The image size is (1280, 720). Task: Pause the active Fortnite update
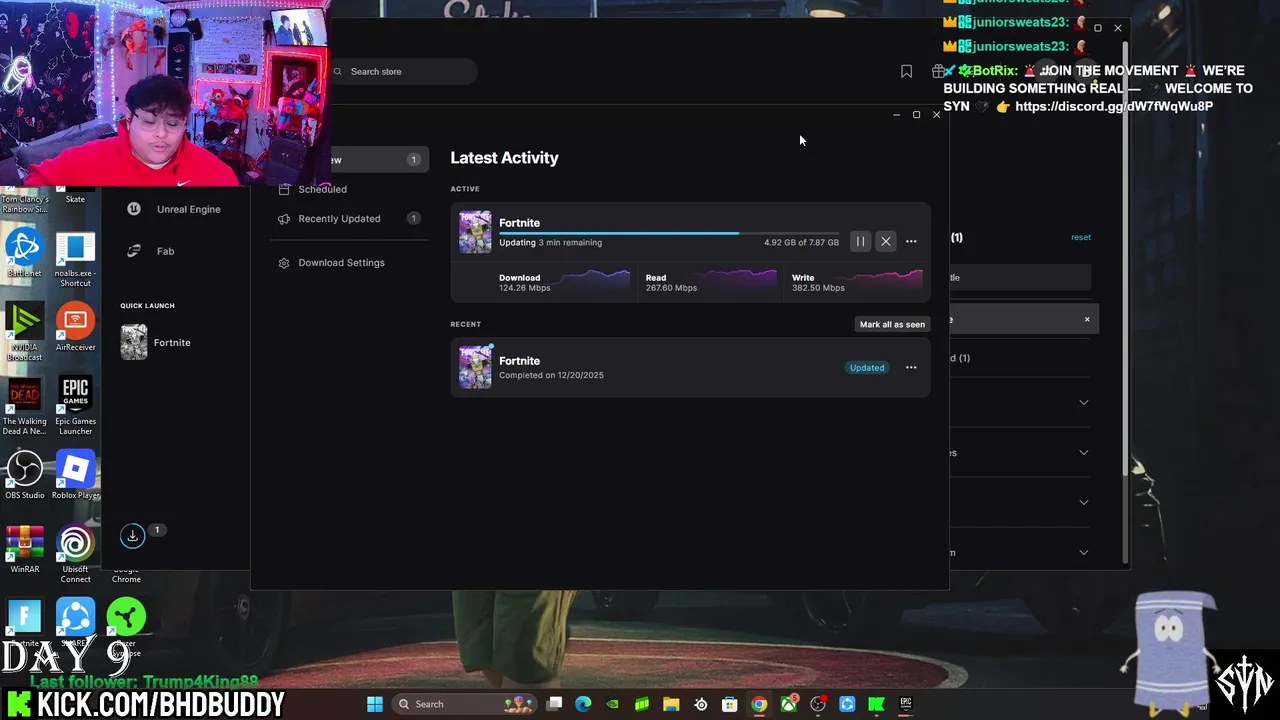click(860, 241)
